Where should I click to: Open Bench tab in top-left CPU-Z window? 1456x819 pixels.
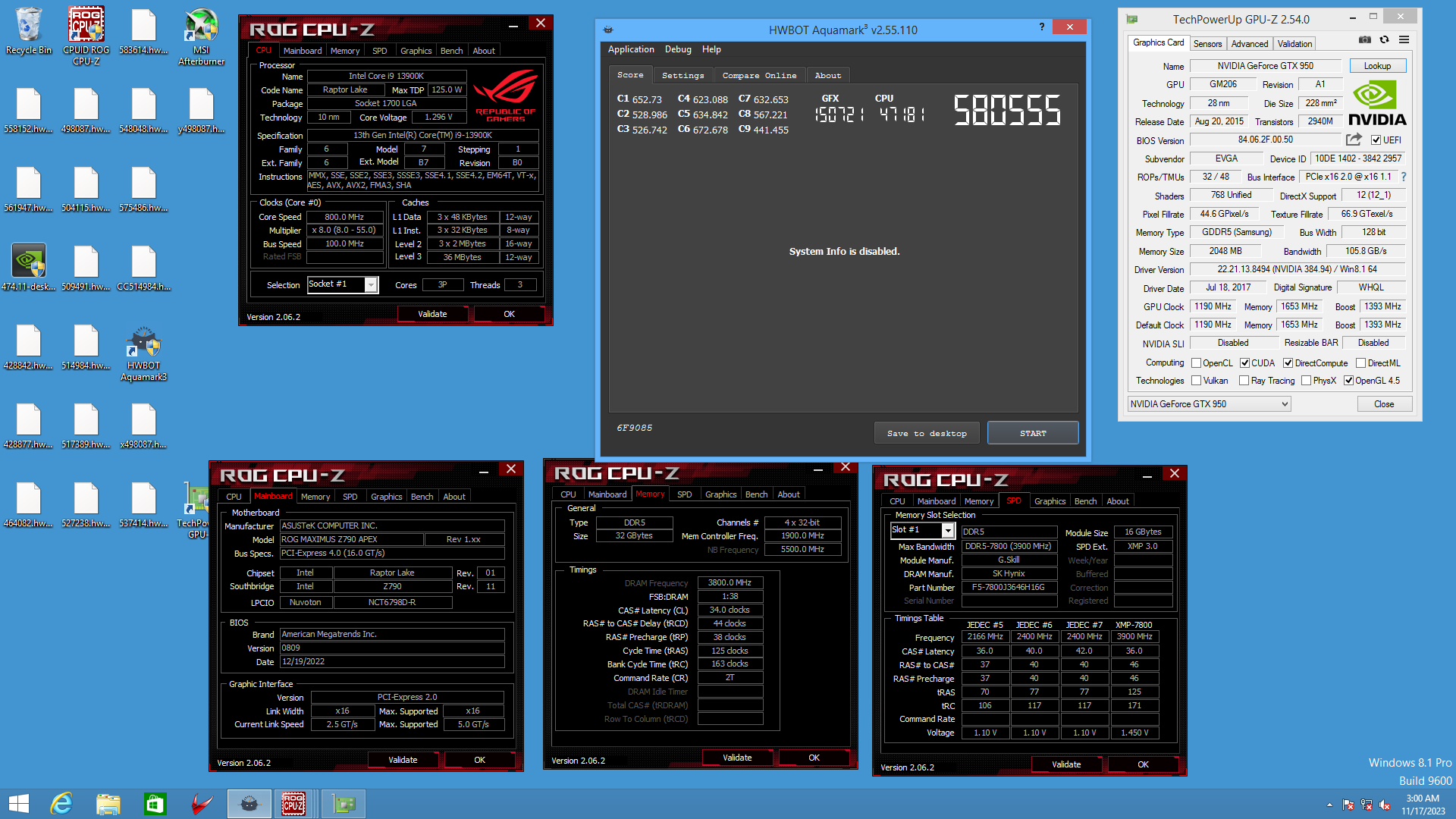click(x=451, y=51)
